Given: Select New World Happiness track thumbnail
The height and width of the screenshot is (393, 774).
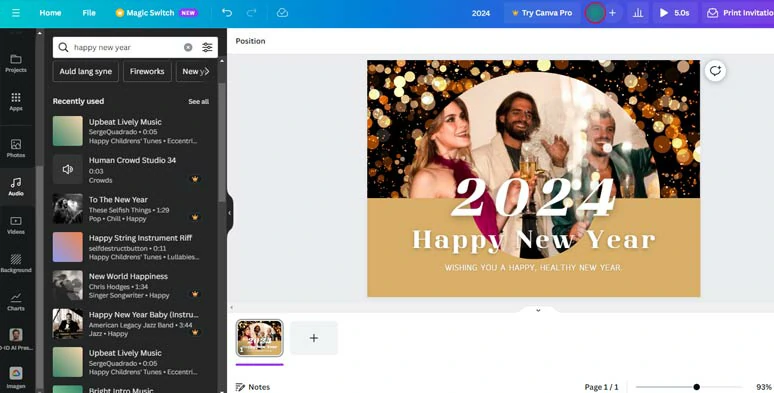Looking at the screenshot, I should (x=68, y=285).
